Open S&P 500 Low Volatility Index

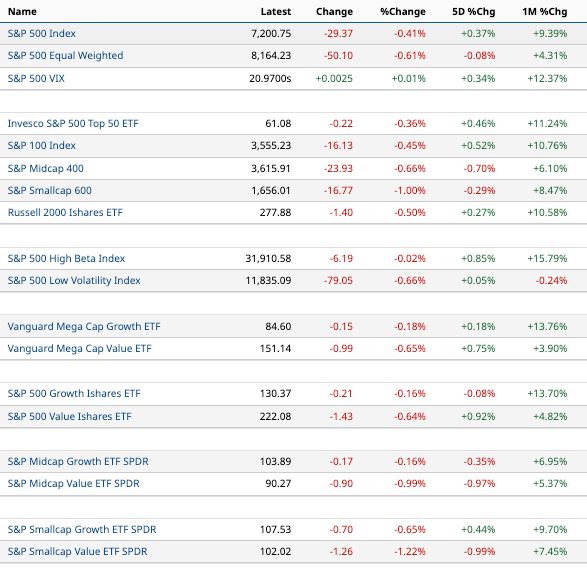coord(74,280)
